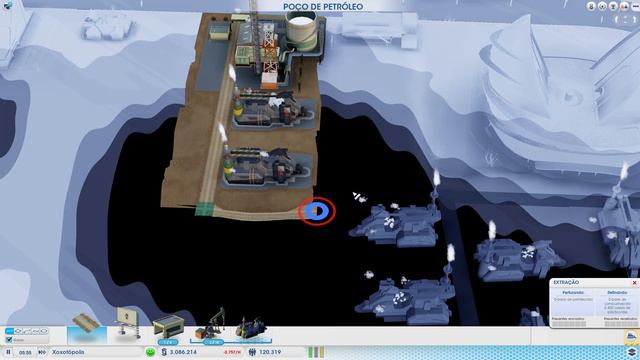Click the lower pump module on the lot

click(267, 169)
